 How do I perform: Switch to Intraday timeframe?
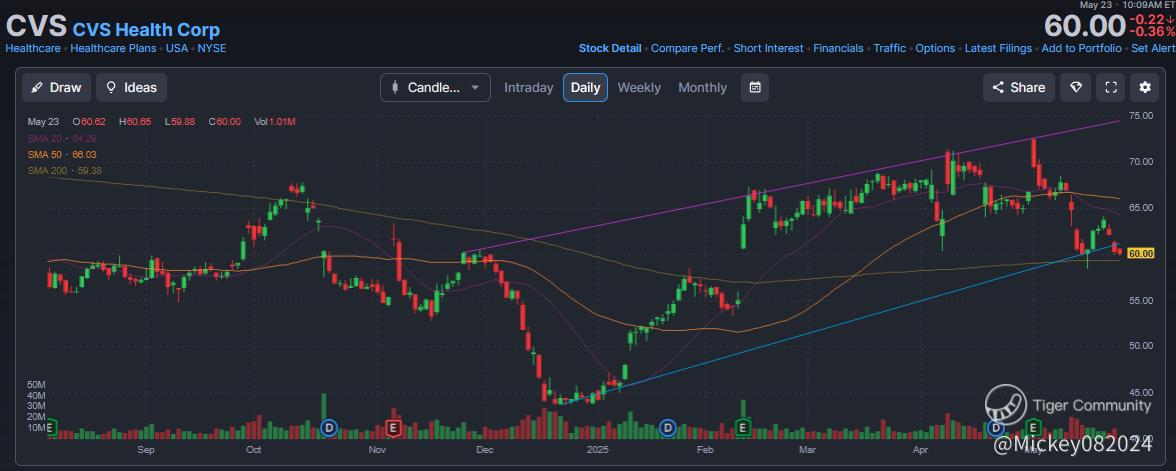pyautogui.click(x=528, y=88)
